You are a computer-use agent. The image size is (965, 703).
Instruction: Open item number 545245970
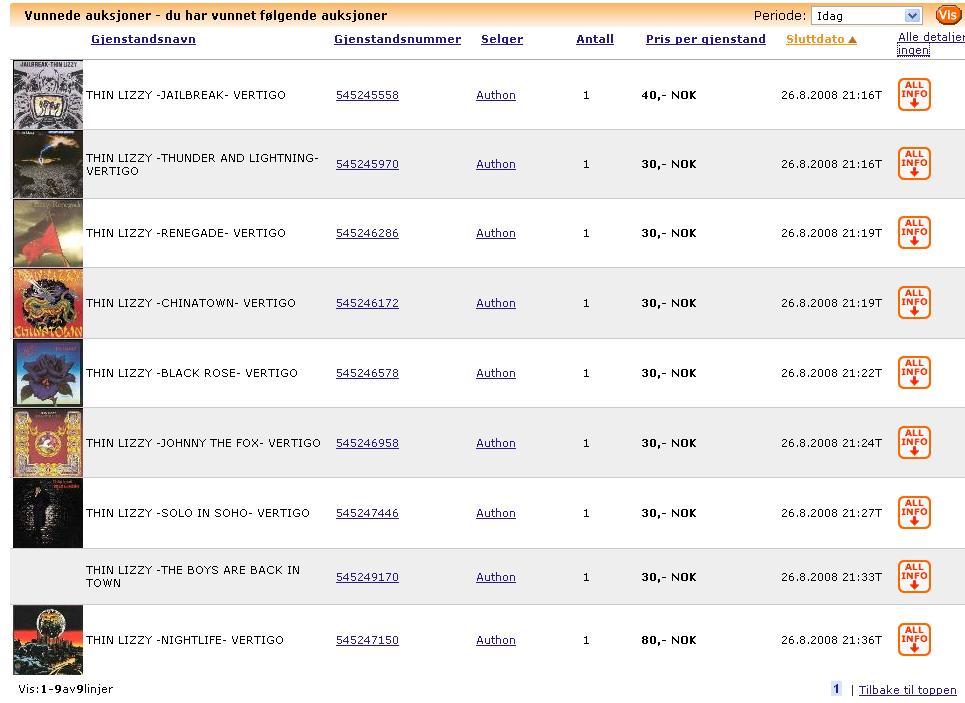click(367, 164)
